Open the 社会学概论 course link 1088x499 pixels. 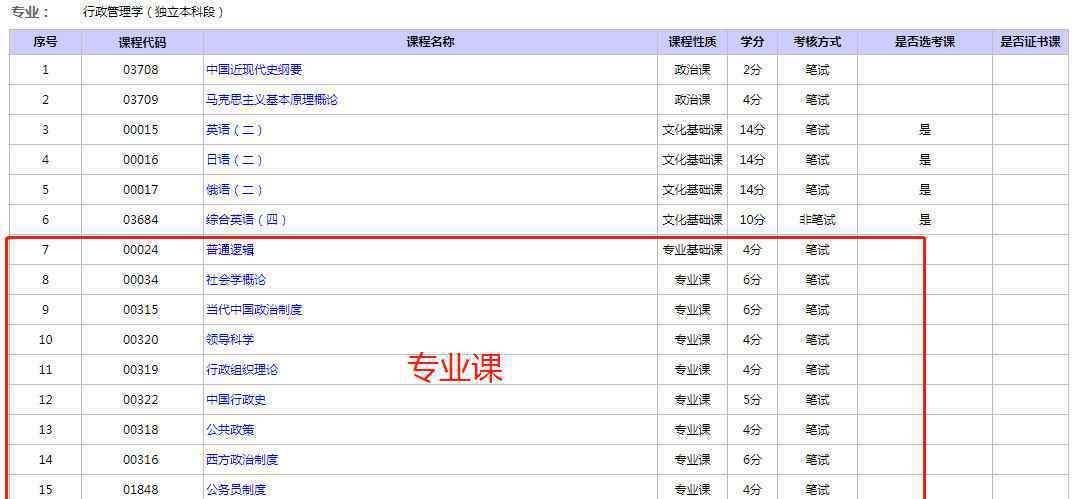click(236, 280)
